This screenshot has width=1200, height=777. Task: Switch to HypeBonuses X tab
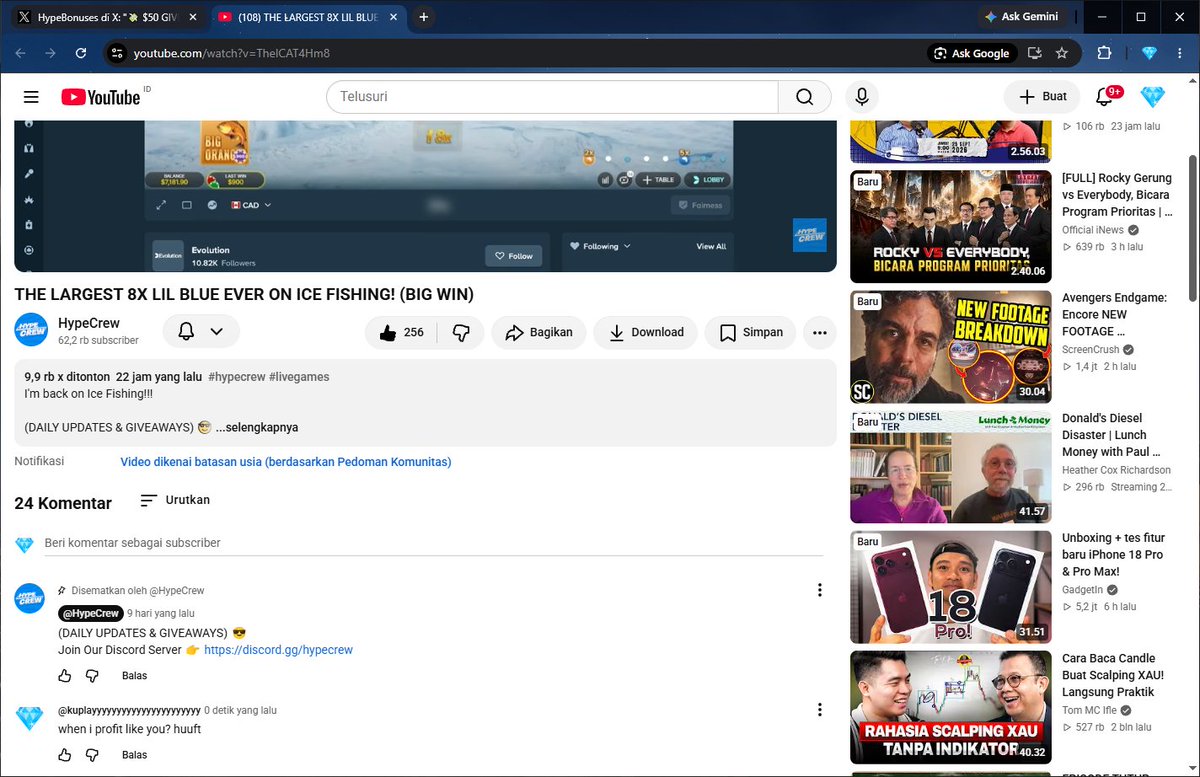pyautogui.click(x=106, y=17)
